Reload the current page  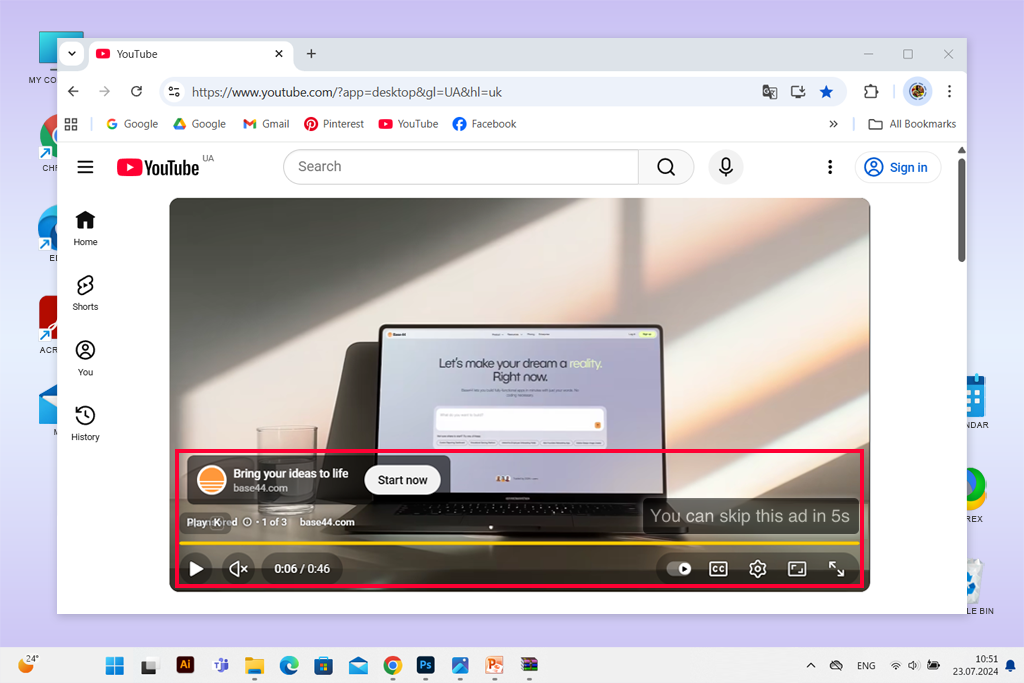pyautogui.click(x=136, y=91)
